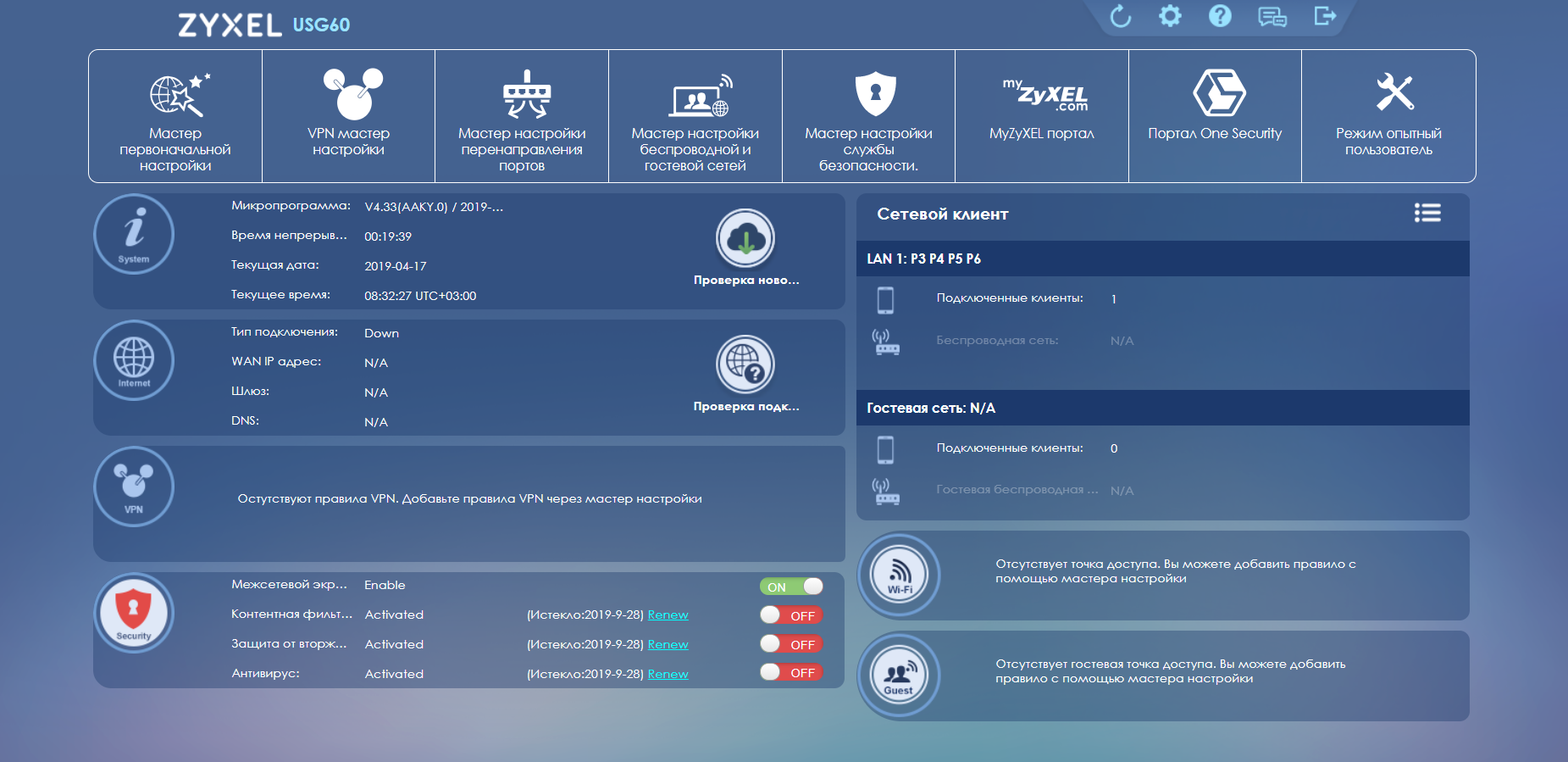
Task: Click the guest wireless router icon
Action: [886, 491]
